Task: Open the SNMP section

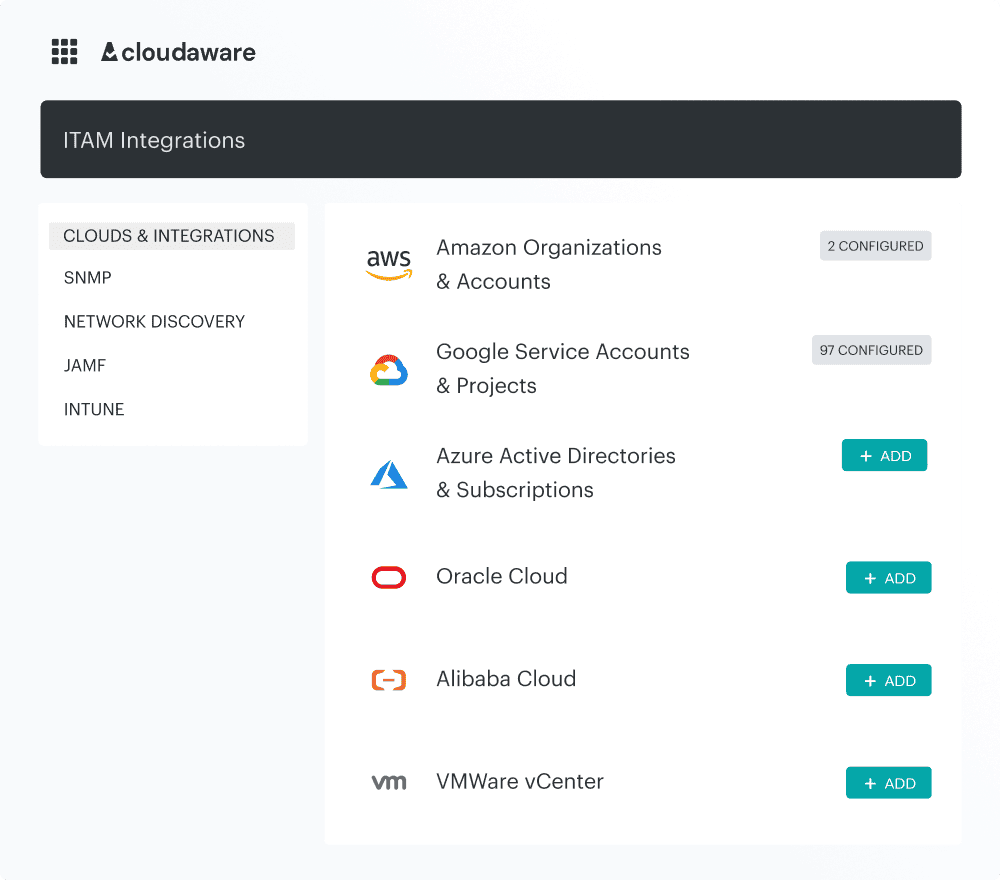Action: [88, 278]
